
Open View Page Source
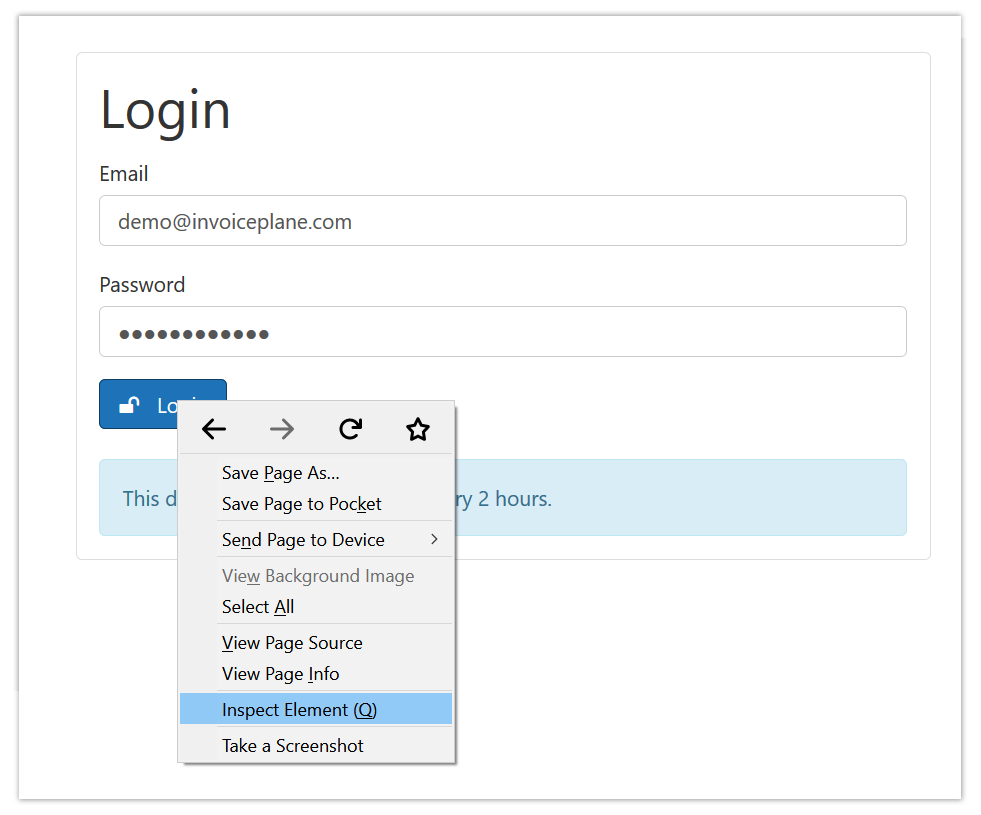coord(316,643)
